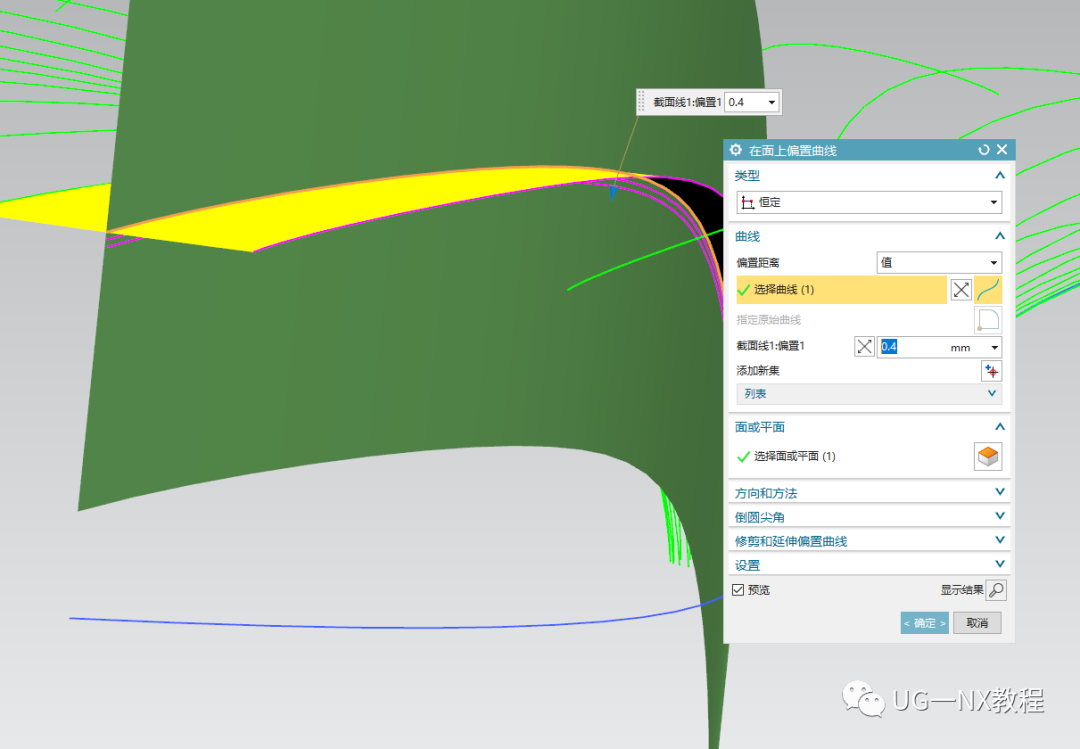
Task: Expand the 设置 section
Action: (869, 565)
